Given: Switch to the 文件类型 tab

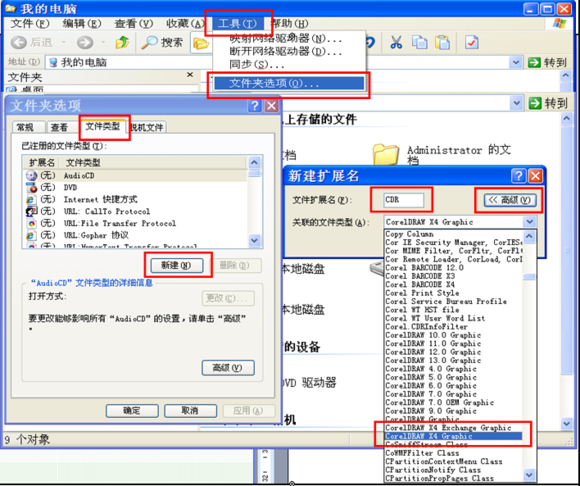Looking at the screenshot, I should pos(102,126).
